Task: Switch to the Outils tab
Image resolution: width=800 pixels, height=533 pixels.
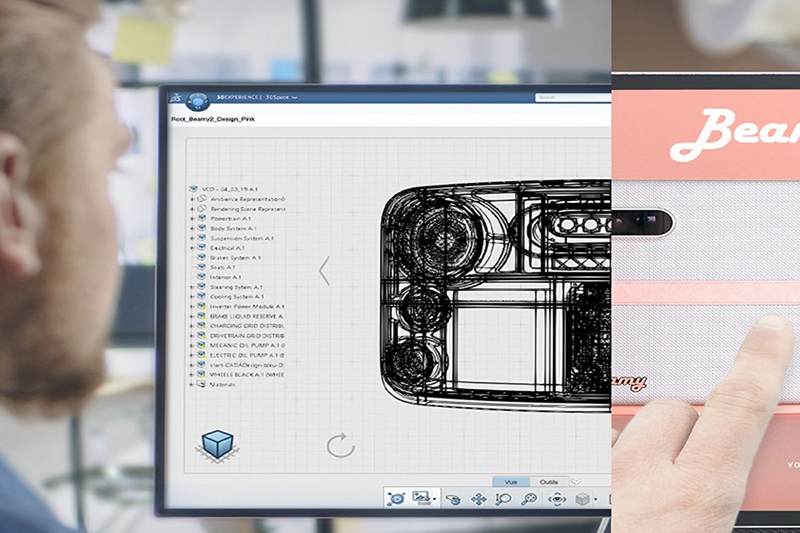Action: click(549, 482)
